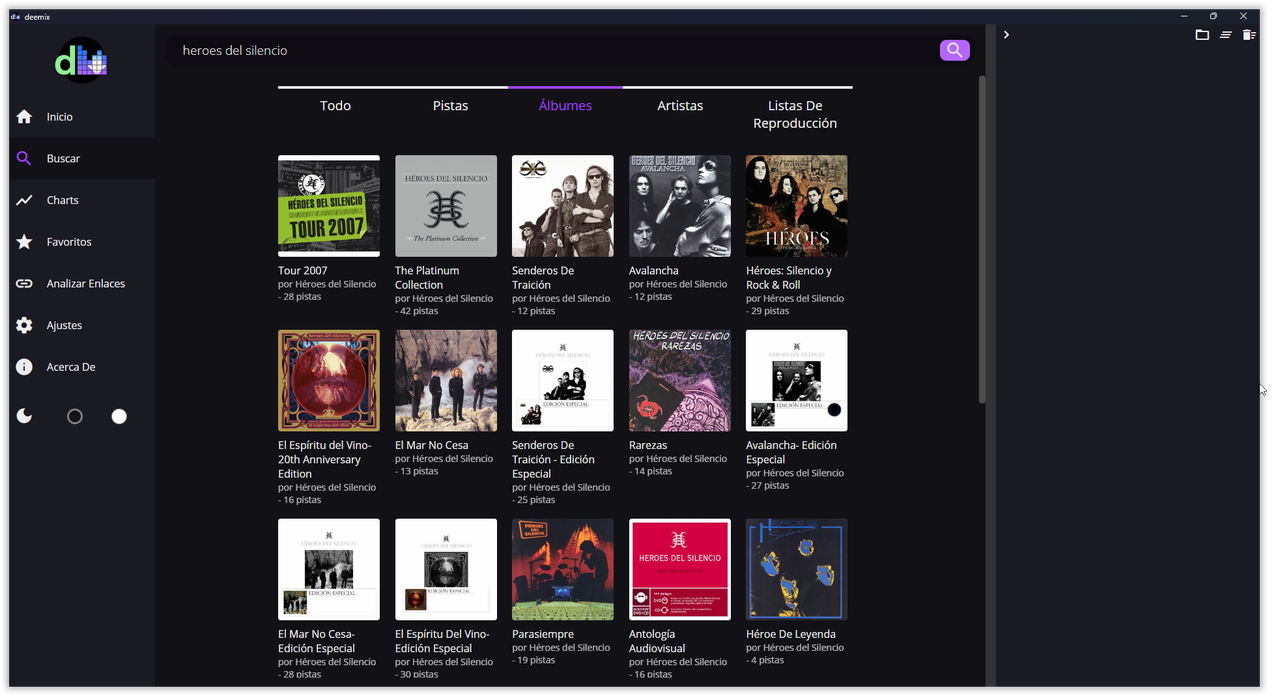Open El Mar No Cesa Edición Especial cover

[329, 570]
